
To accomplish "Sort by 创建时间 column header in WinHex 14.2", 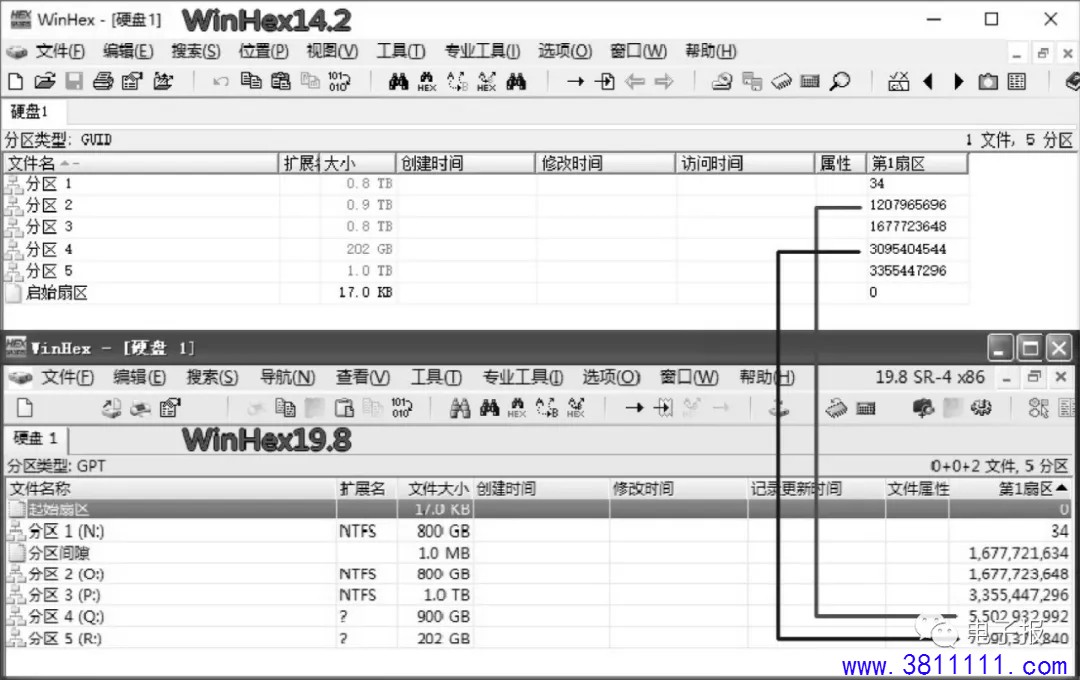I will point(466,163).
